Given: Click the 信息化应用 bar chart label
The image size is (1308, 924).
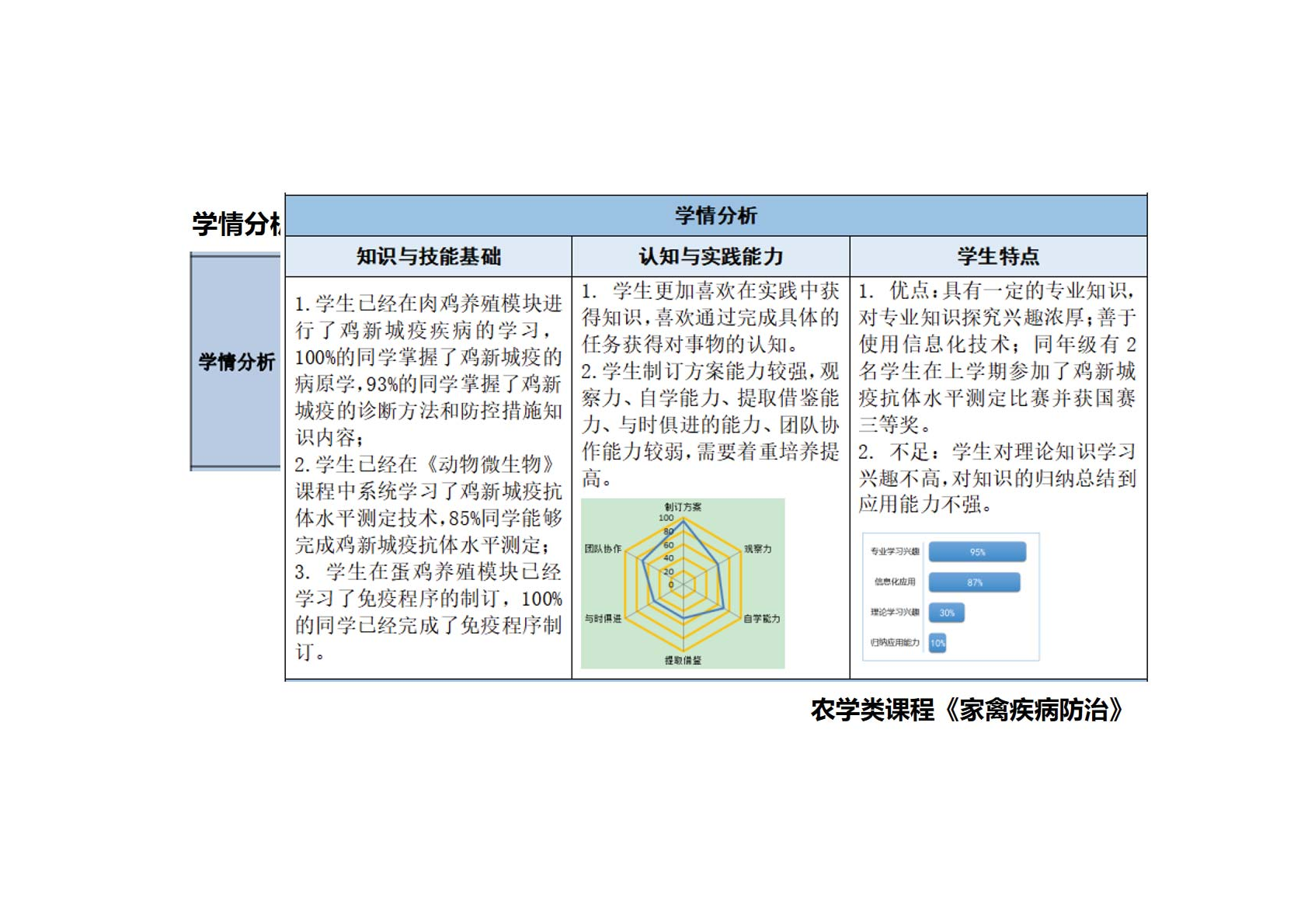Looking at the screenshot, I should (895, 582).
